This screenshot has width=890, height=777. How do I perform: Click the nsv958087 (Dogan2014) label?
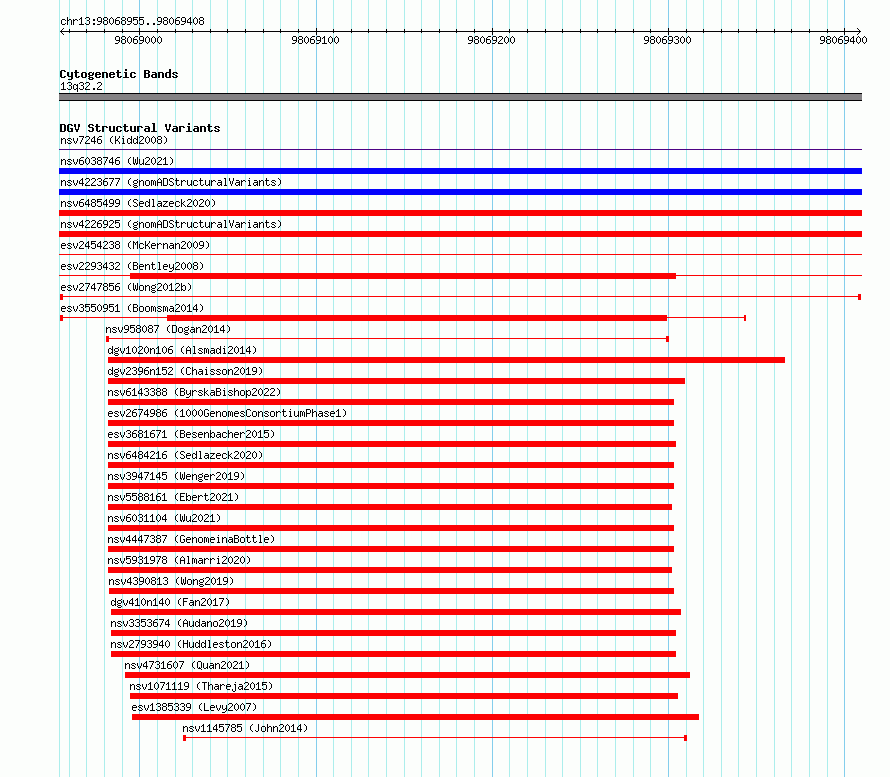[168, 329]
